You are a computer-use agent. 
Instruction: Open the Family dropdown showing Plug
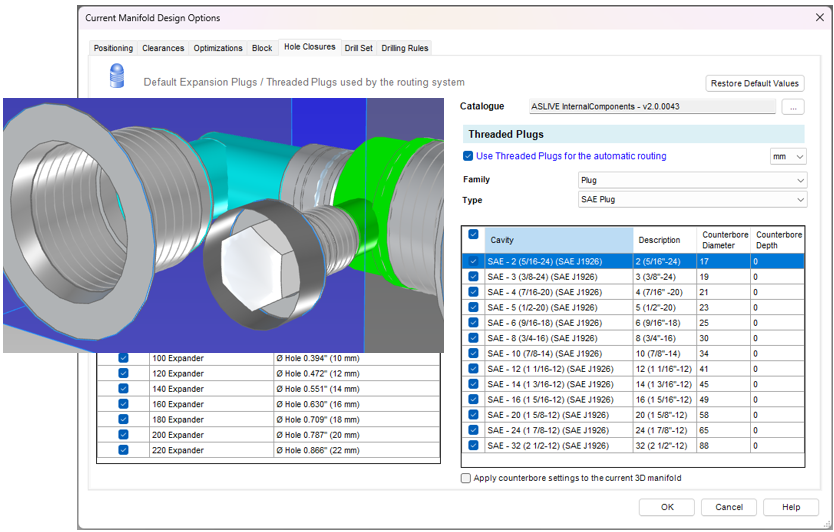coord(692,180)
